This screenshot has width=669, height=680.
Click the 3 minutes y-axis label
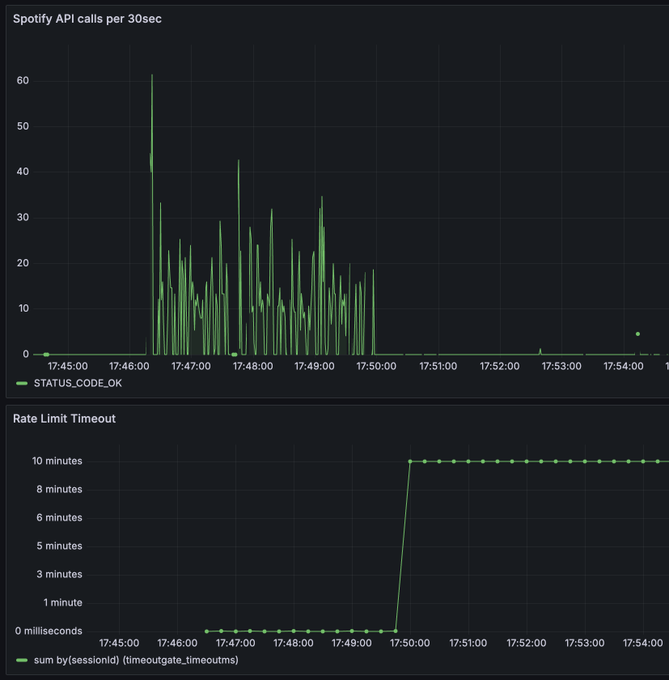pos(59,574)
